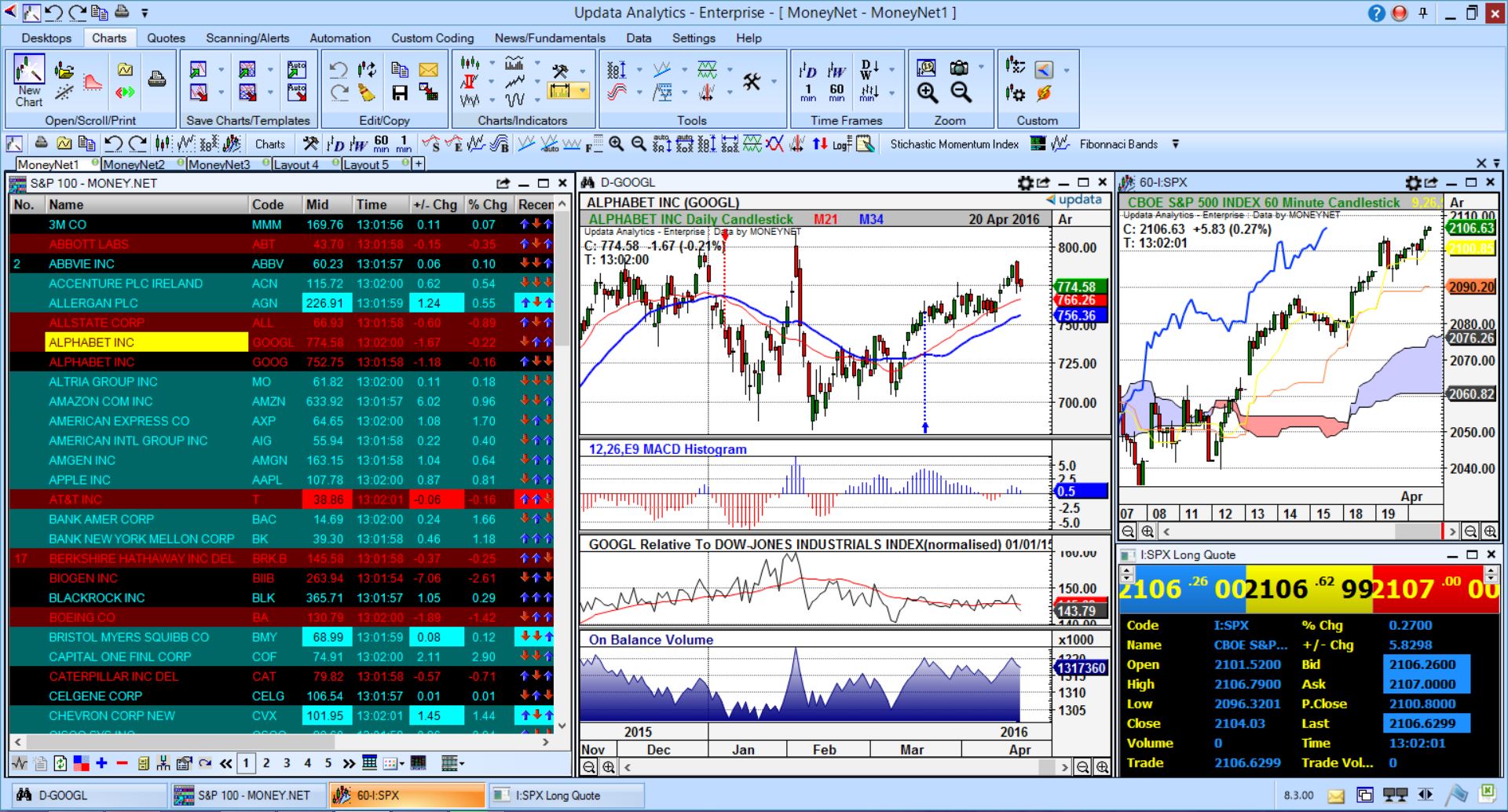
Task: Click the red minus remove-row icon in list toolbar
Action: tap(122, 763)
